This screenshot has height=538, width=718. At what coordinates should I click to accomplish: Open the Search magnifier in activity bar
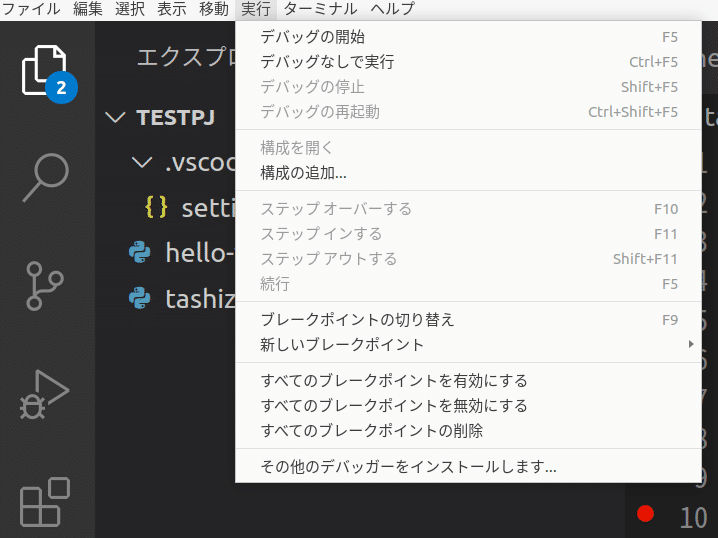pos(45,177)
